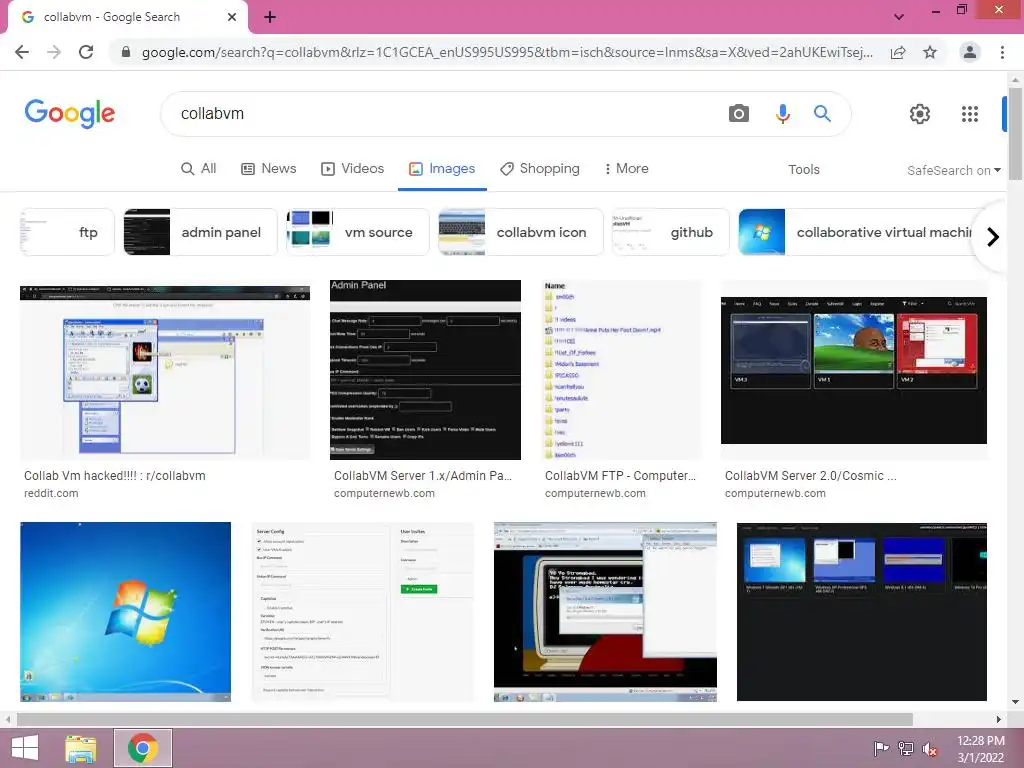Click the muted volume tray icon

[930, 749]
